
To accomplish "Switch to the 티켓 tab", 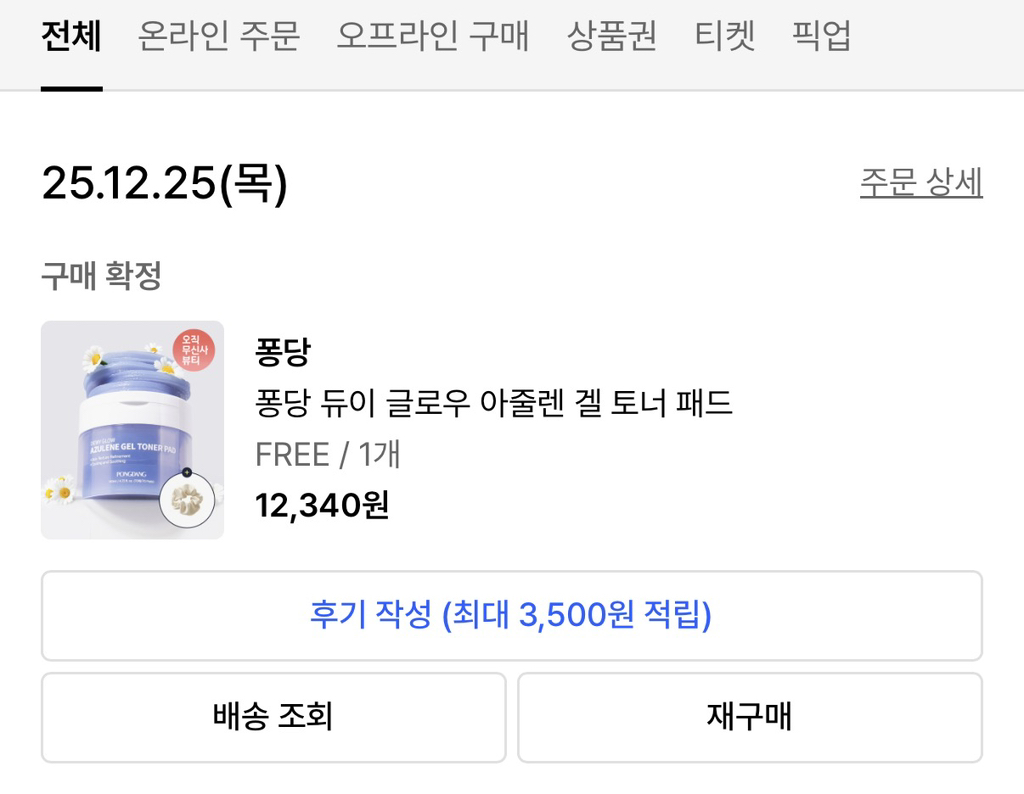I will coord(724,37).
